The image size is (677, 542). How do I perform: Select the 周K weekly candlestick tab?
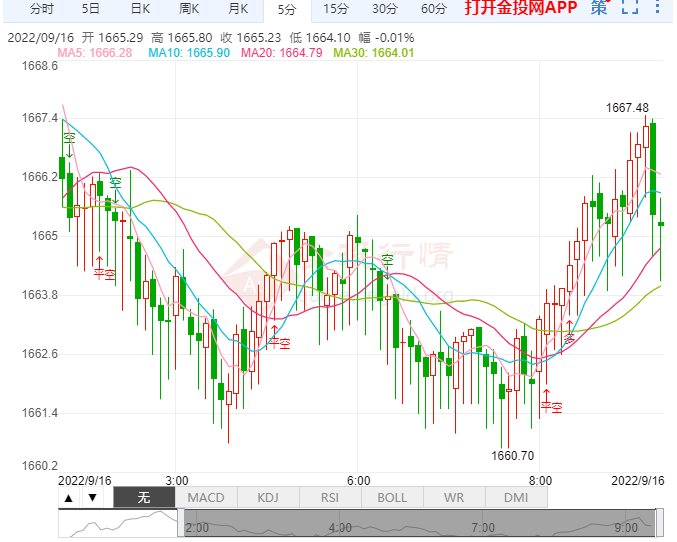tap(189, 9)
